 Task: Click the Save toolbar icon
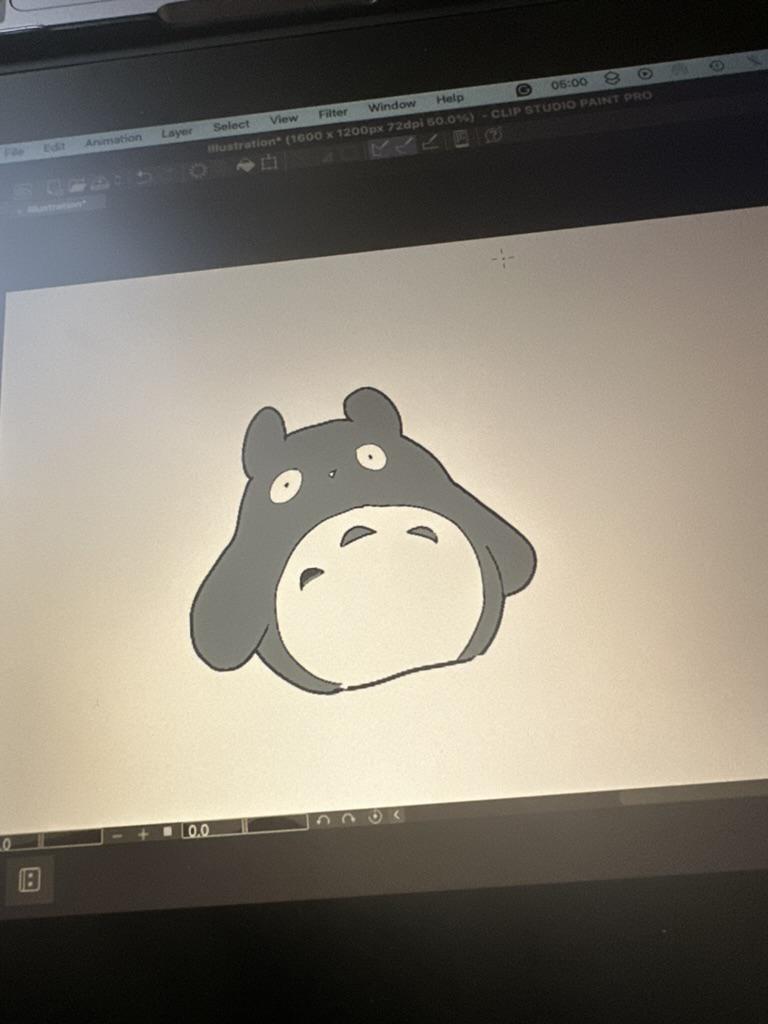pos(100,183)
